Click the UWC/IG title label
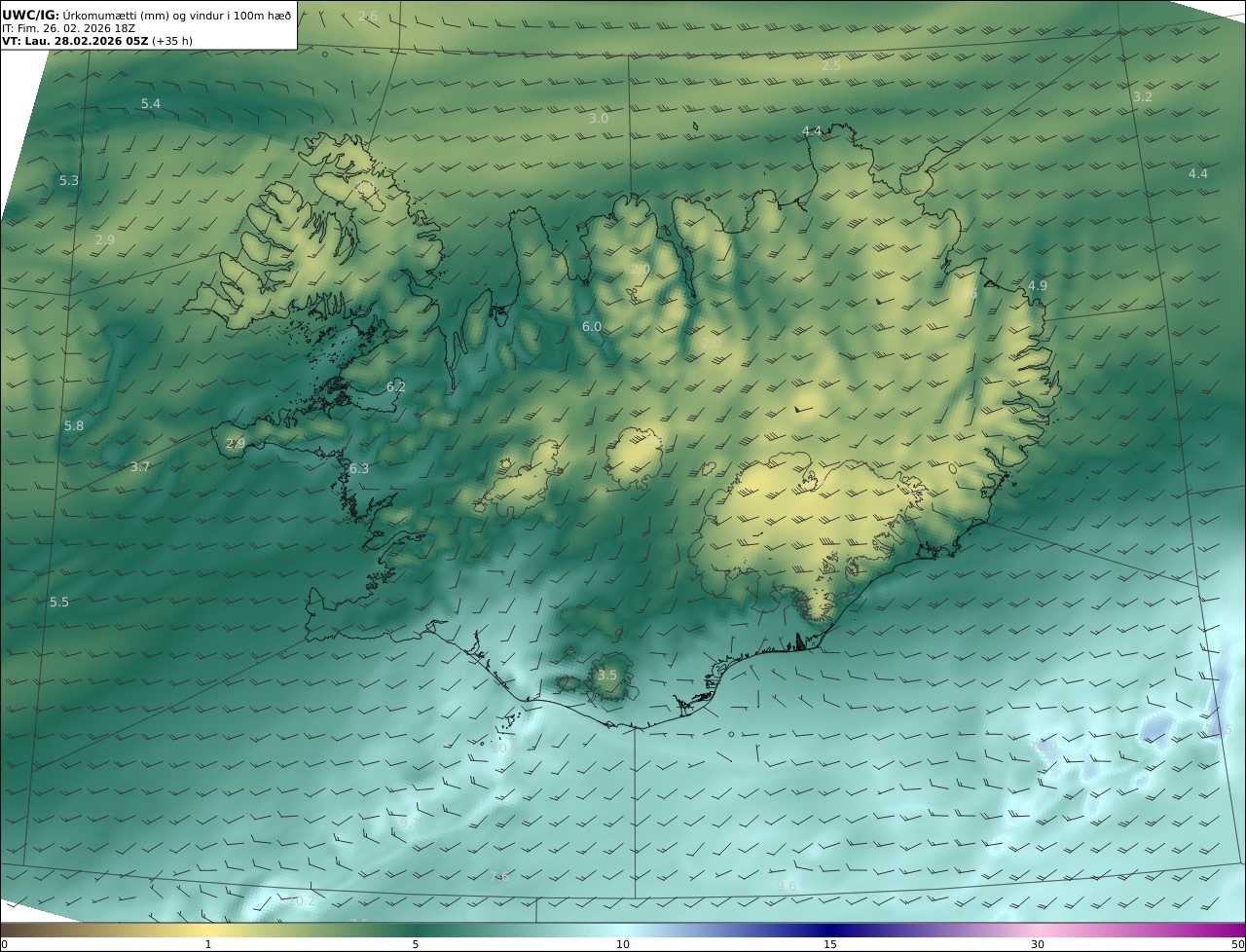The height and width of the screenshot is (952, 1246). (x=31, y=15)
